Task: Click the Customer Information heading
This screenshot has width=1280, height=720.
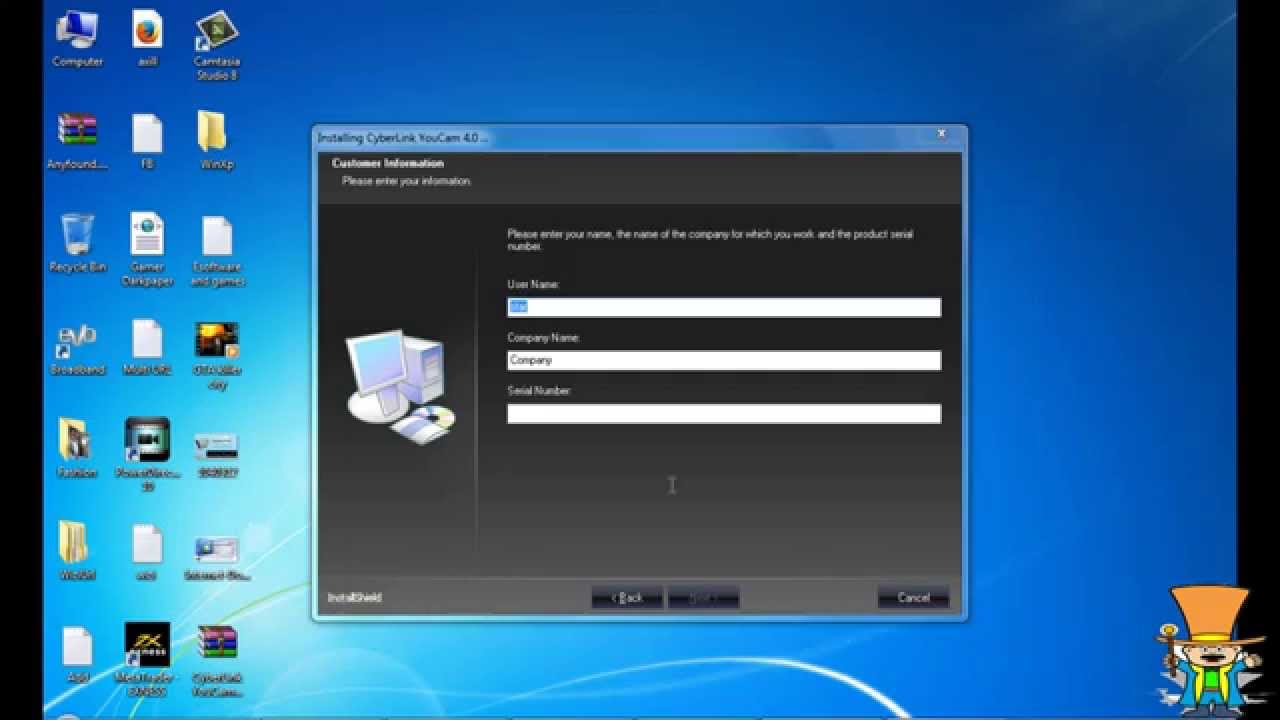Action: tap(388, 163)
